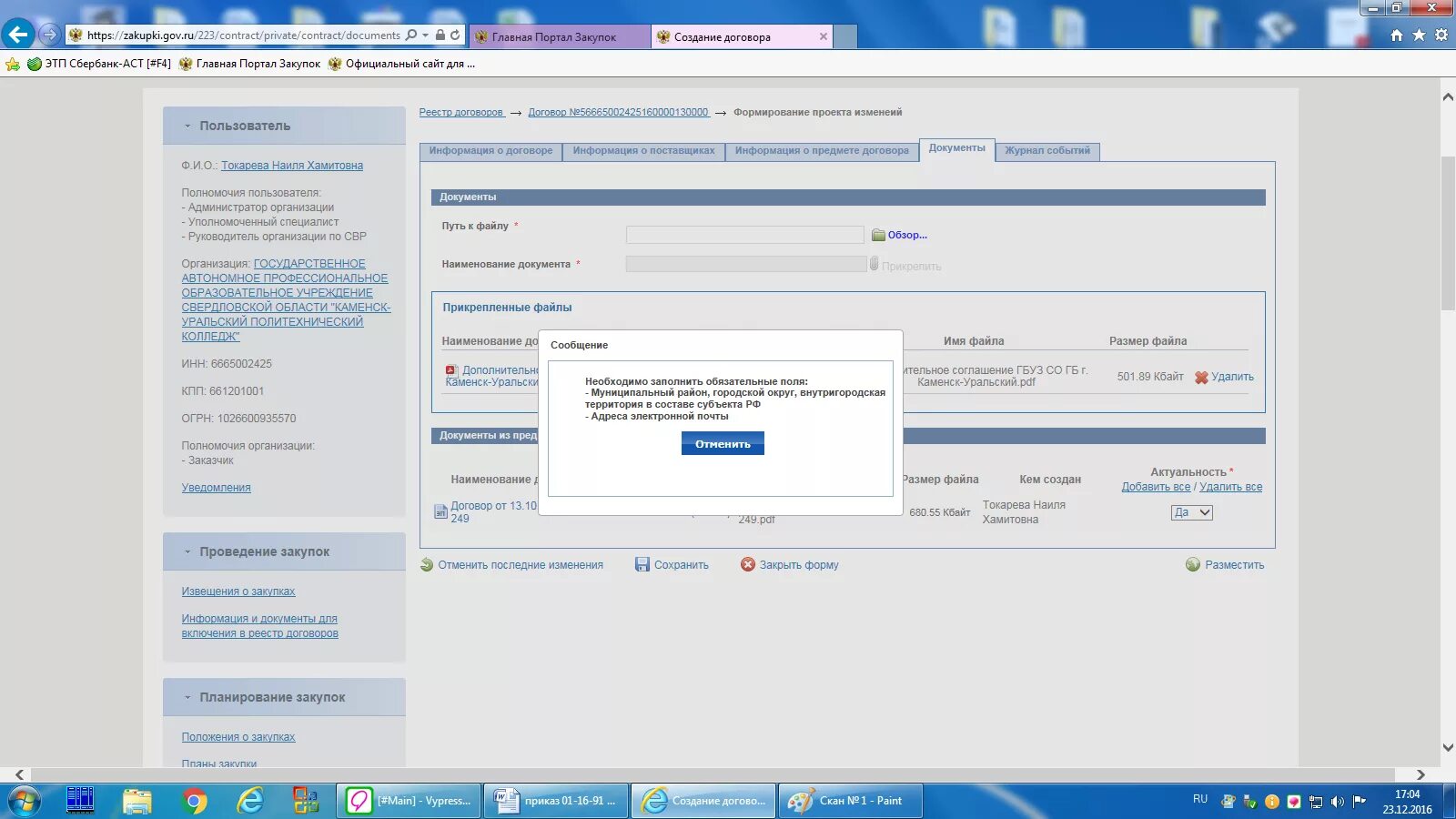Open the Актуальность Да dropdown
The width and height of the screenshot is (1456, 819).
1191,512
